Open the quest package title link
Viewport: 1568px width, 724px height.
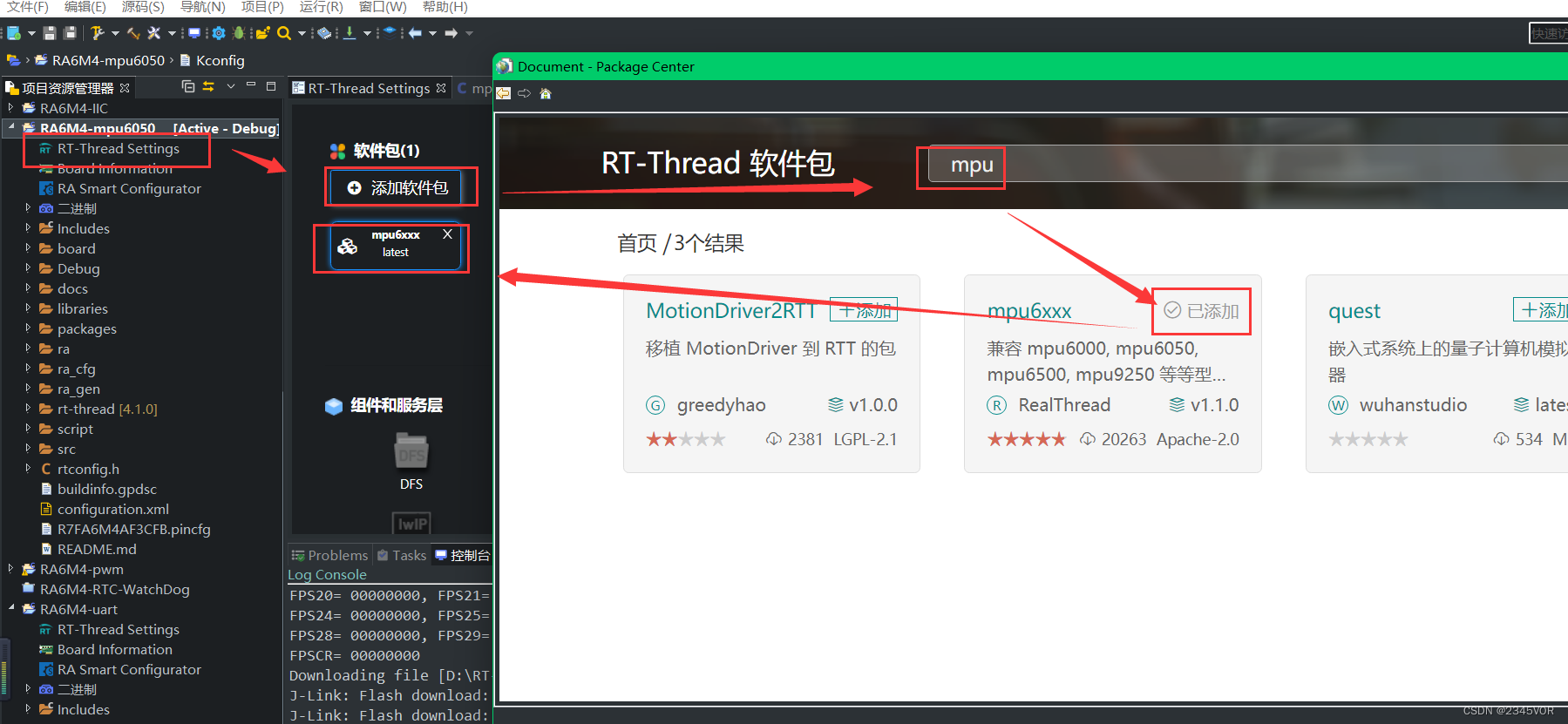click(x=1354, y=311)
